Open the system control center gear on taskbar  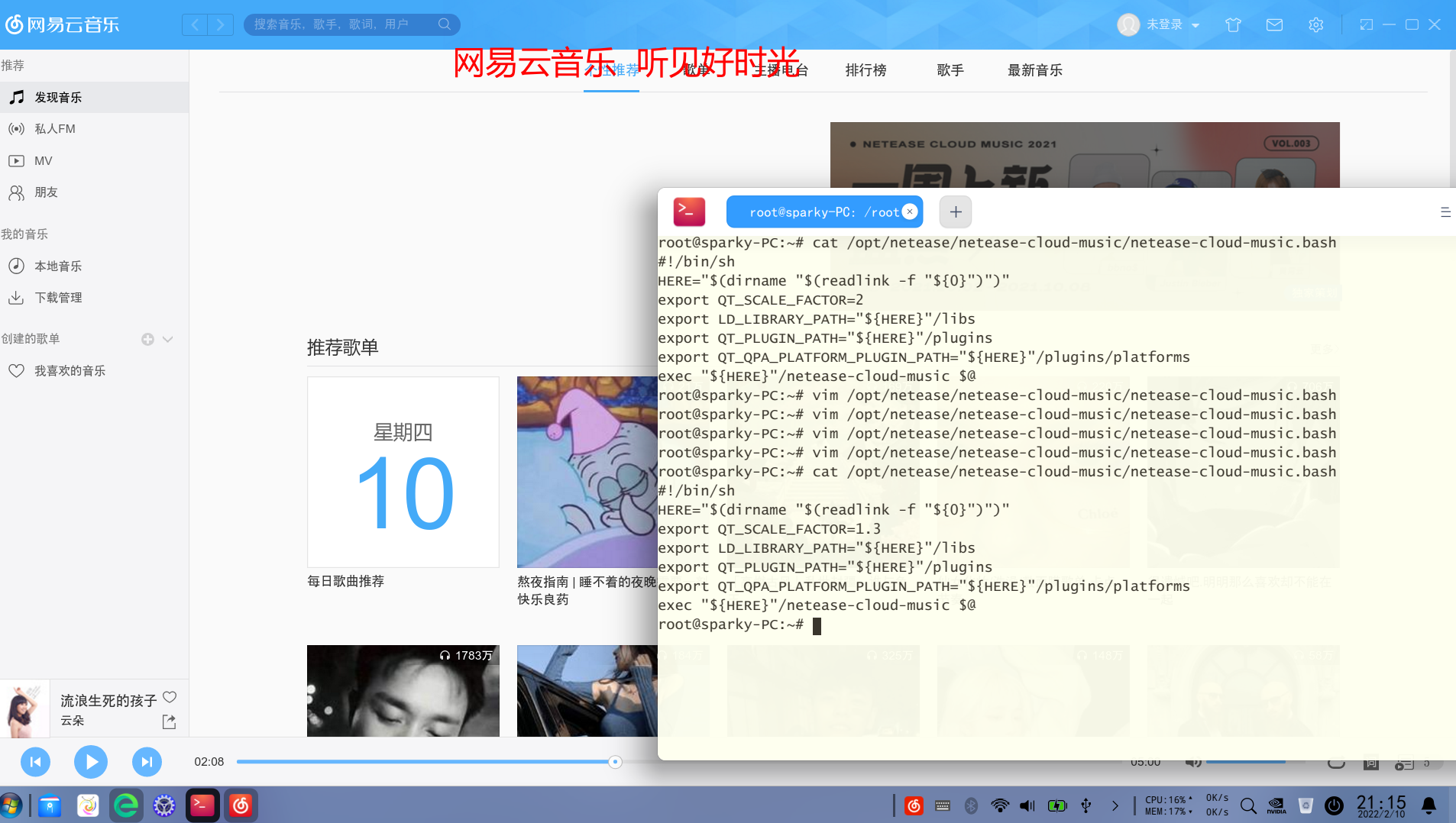[x=164, y=805]
